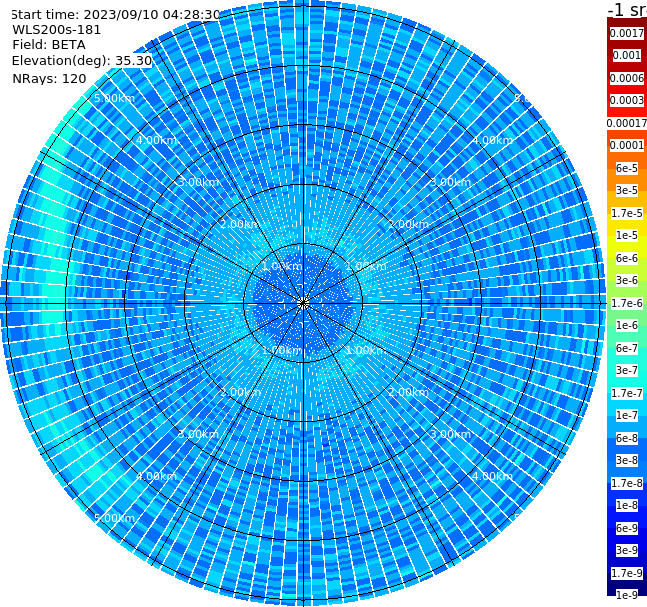Select the 1.7e-7 colorbar label
The height and width of the screenshot is (607, 647).
tap(627, 393)
